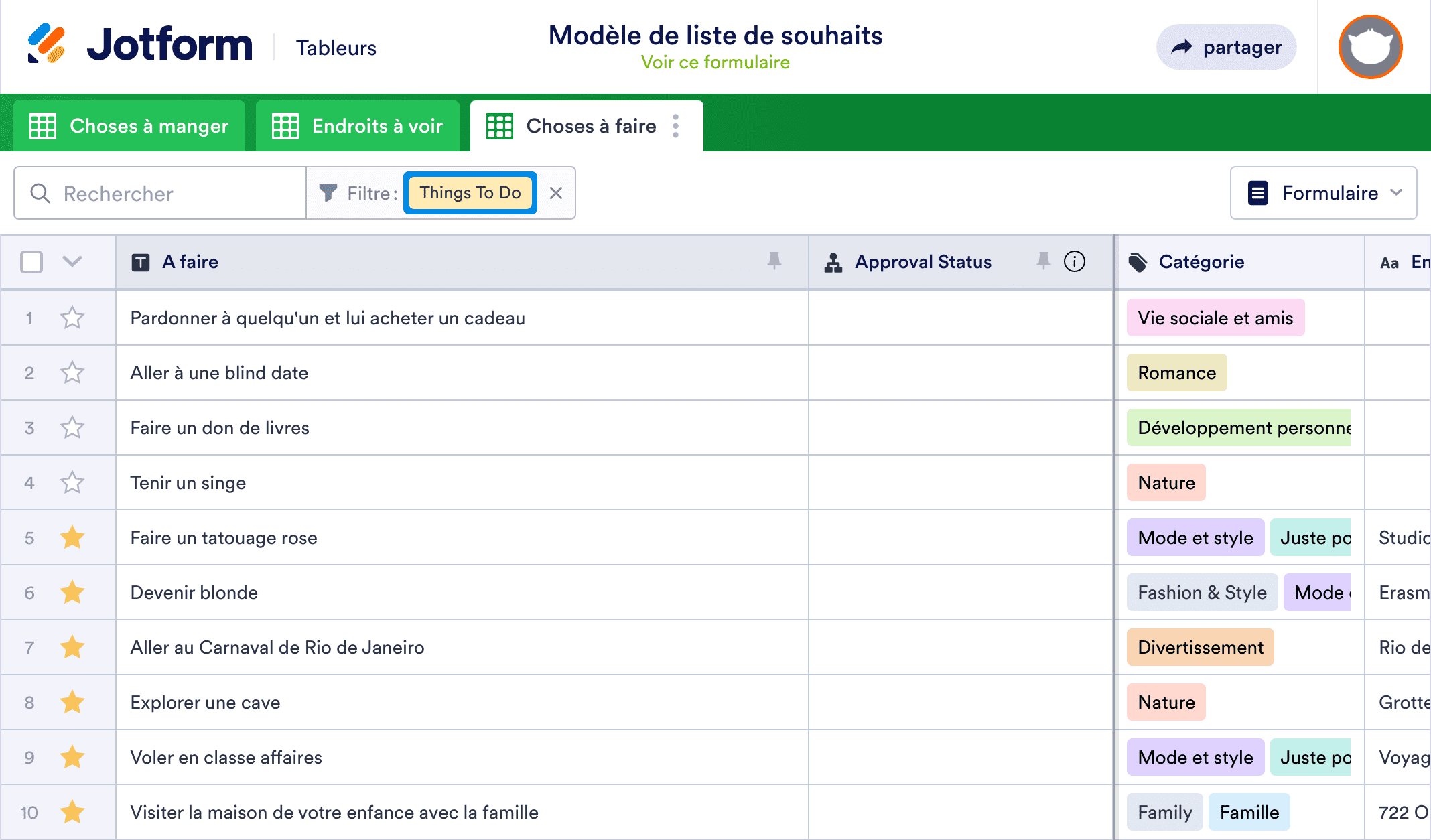Open the Tableurs link

pyautogui.click(x=336, y=48)
